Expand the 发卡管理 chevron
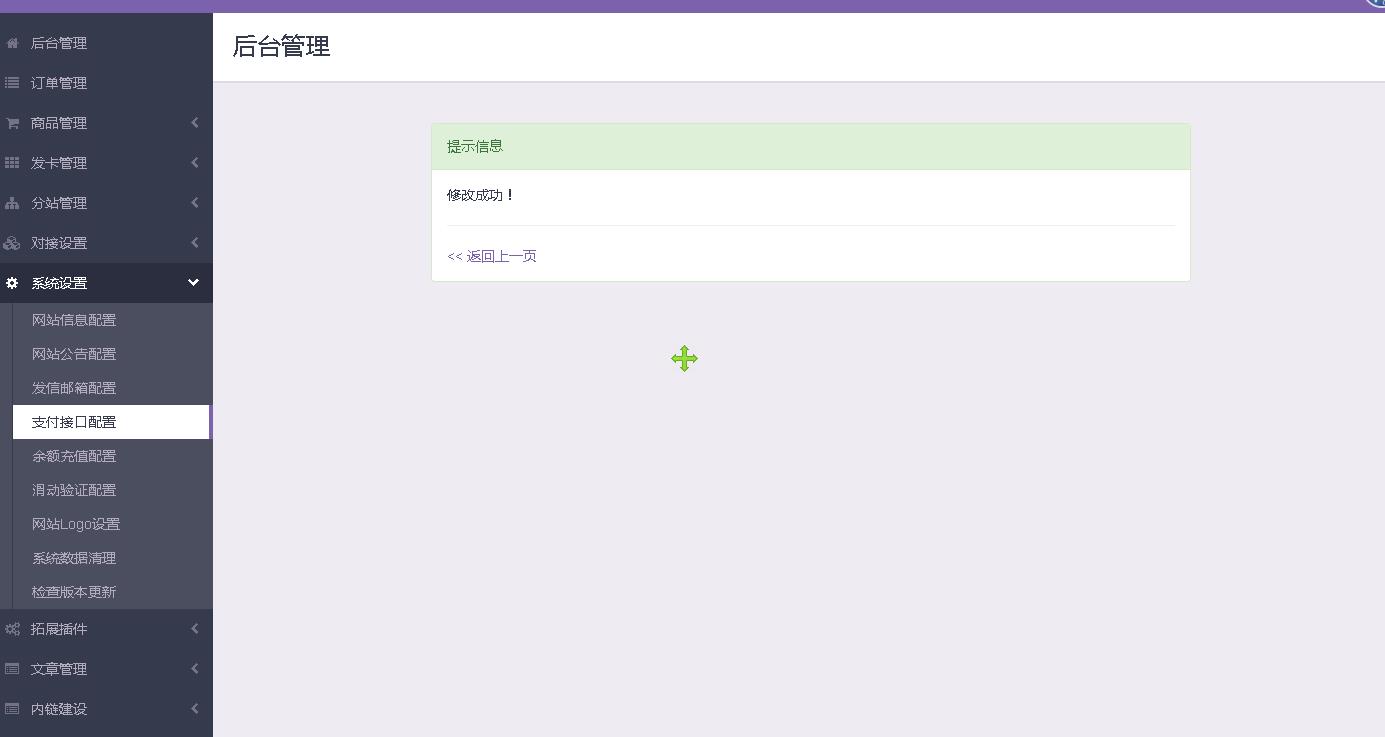Viewport: 1385px width, 737px height. (x=194, y=163)
